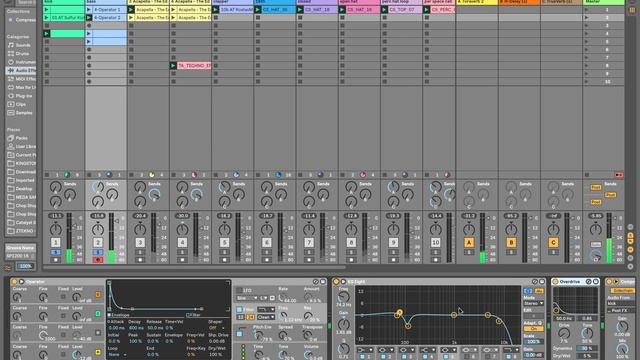Click the Overdrive Drive knob
The width and height of the screenshot is (640, 360).
564,333
